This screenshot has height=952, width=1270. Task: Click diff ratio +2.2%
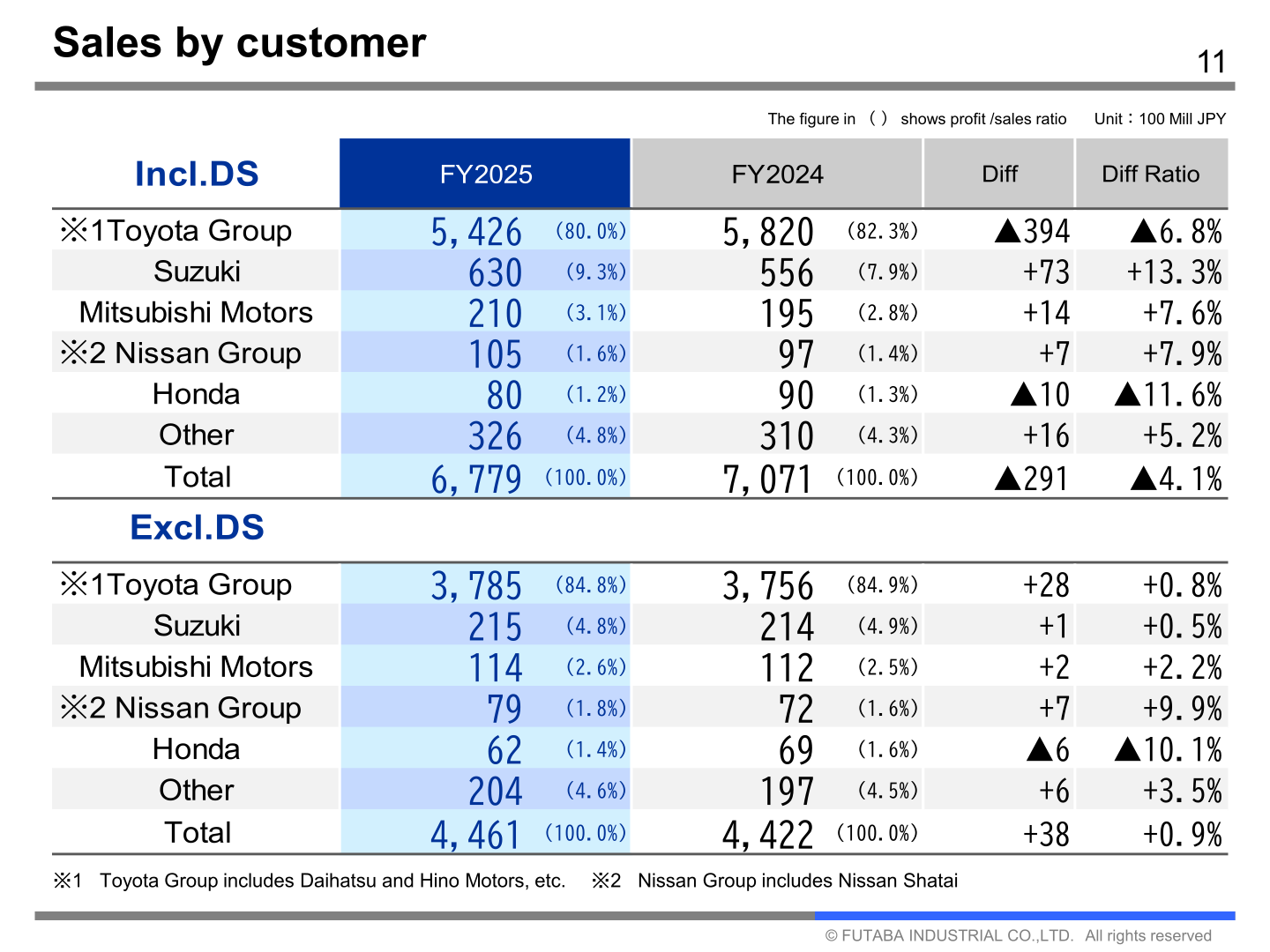pos(1183,667)
